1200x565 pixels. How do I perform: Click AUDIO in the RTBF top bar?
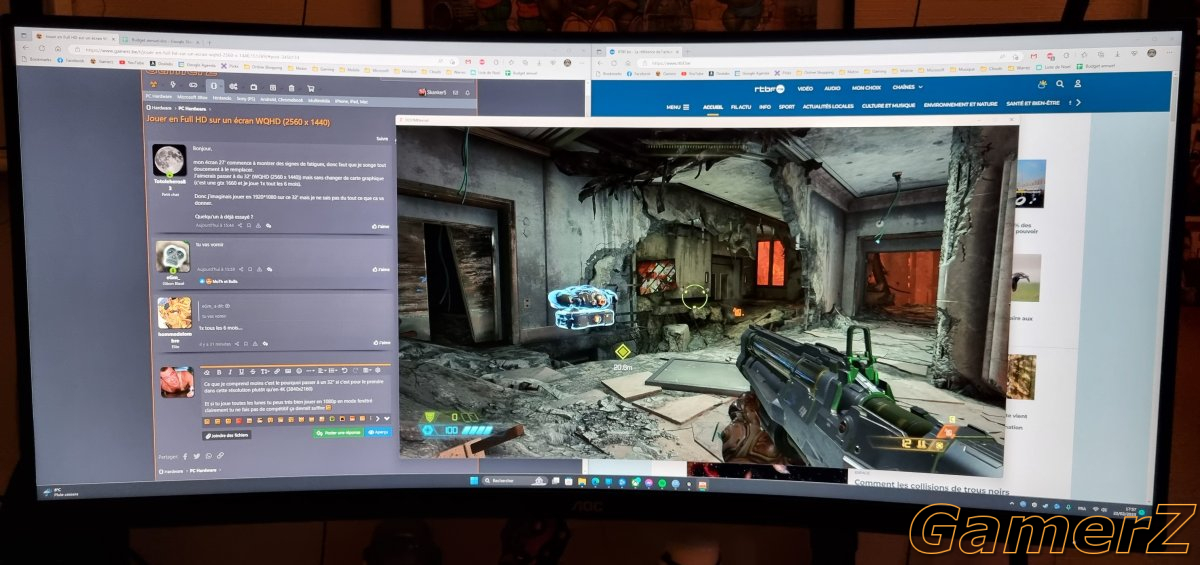pyautogui.click(x=832, y=88)
